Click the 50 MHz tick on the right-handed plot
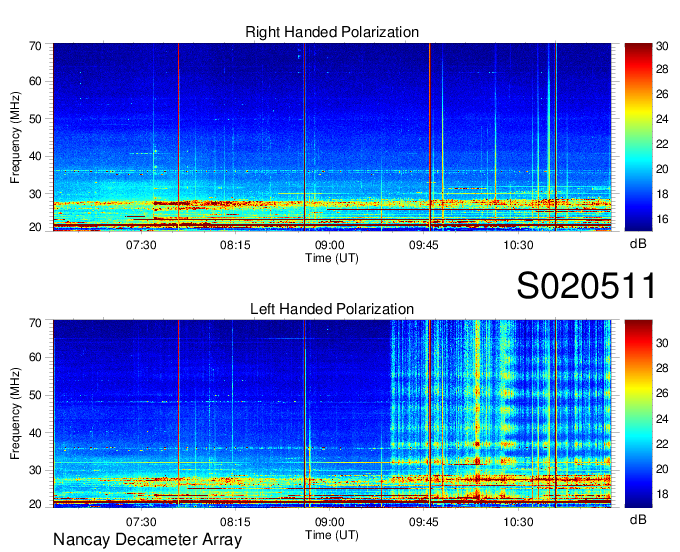 pos(35,119)
